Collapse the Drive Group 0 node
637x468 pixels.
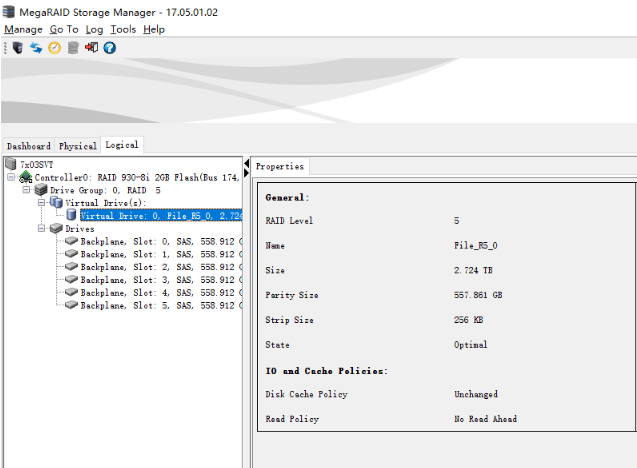pyautogui.click(x=27, y=189)
